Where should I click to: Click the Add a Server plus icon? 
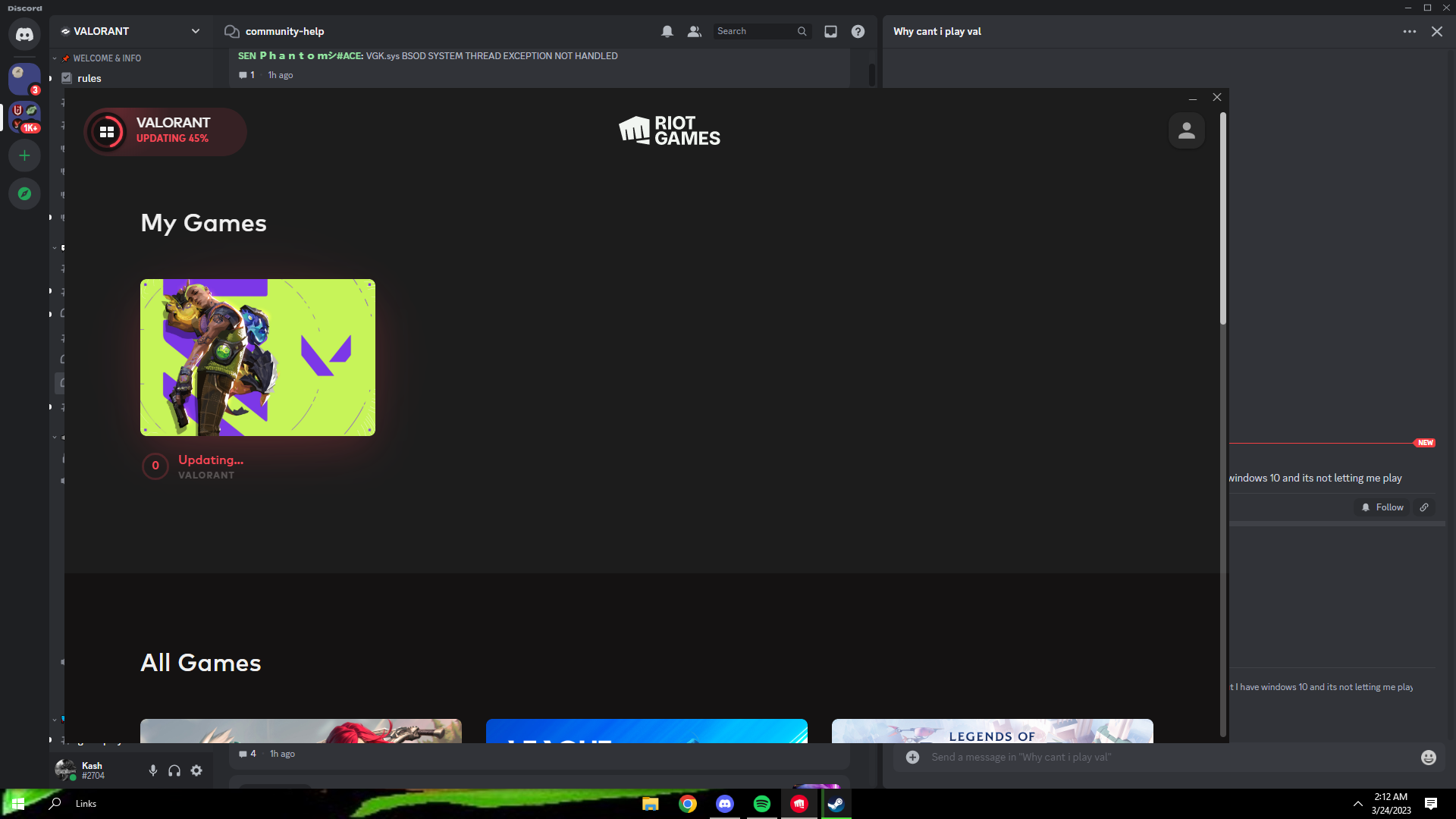24,155
